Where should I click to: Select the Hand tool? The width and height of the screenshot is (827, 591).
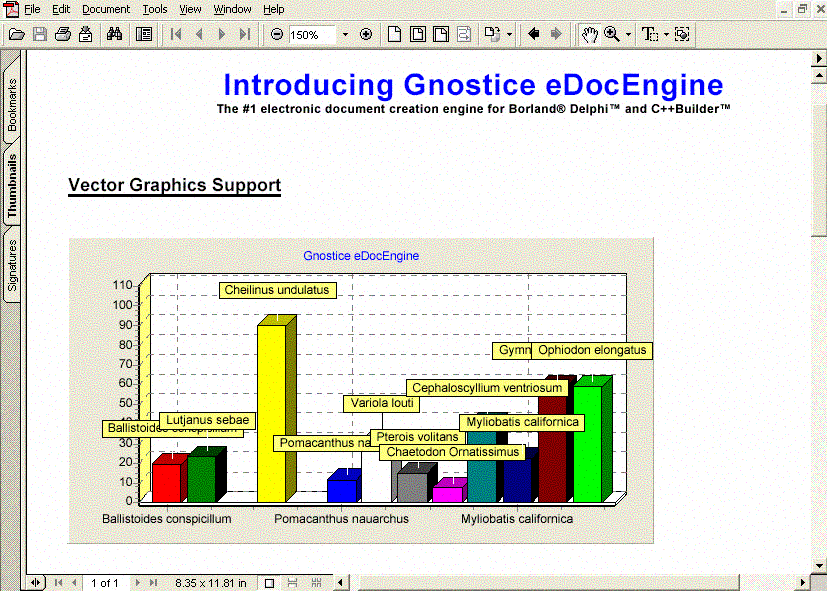click(x=590, y=34)
